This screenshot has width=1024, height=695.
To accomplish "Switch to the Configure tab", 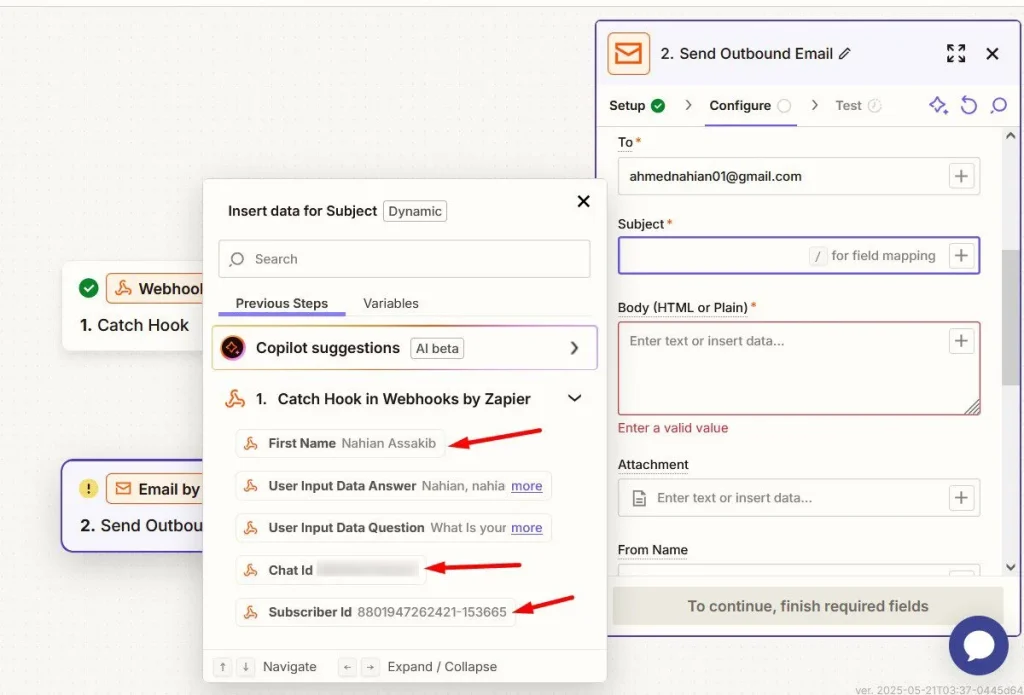I will click(750, 106).
